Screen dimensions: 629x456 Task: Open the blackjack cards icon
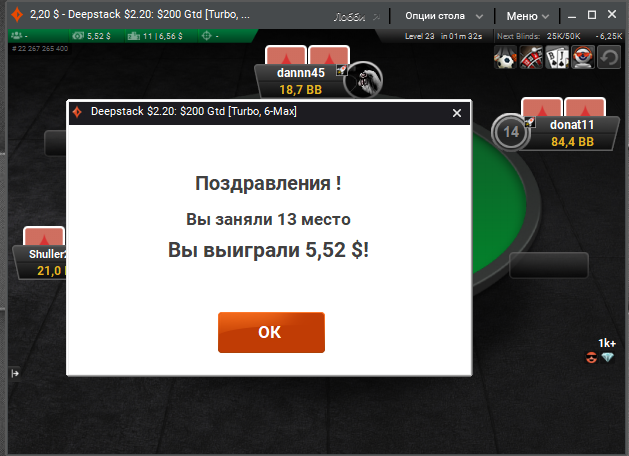tap(557, 57)
